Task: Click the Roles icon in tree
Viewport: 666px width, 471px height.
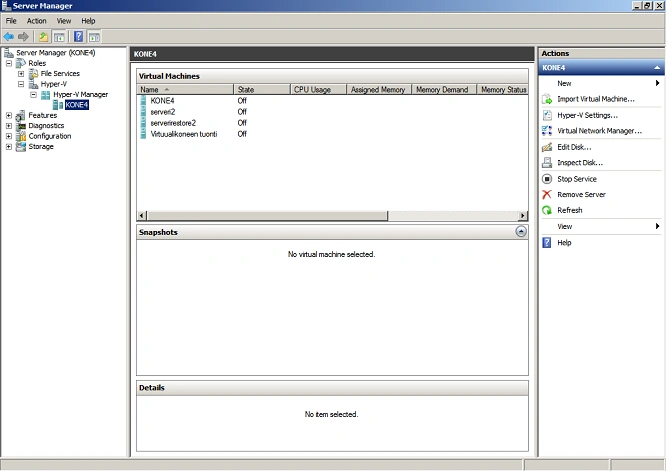Action: [x=21, y=63]
